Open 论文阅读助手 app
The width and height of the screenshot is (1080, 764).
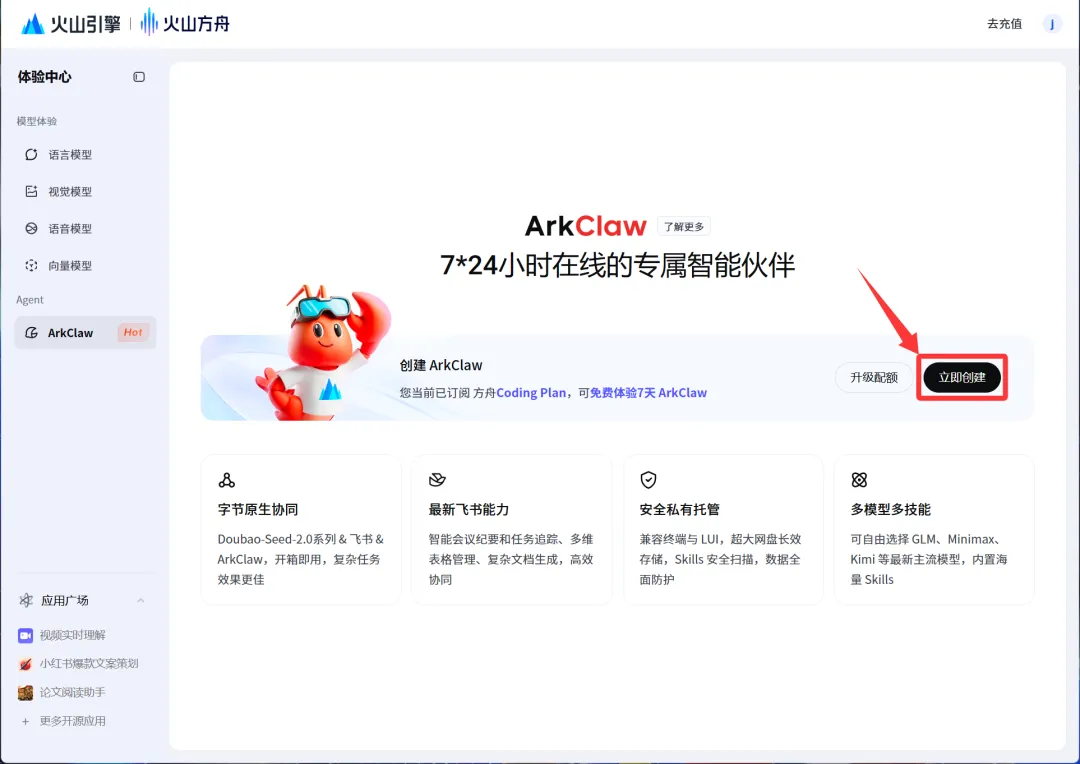click(72, 692)
